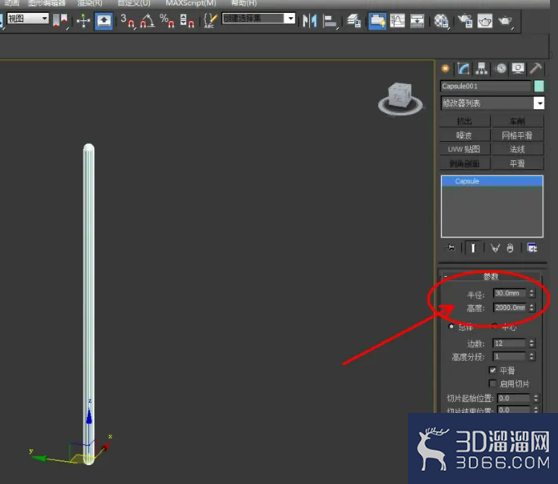Viewport: 558px width, 484px height.
Task: Apply the 挤出 modifier button
Action: tap(465, 121)
